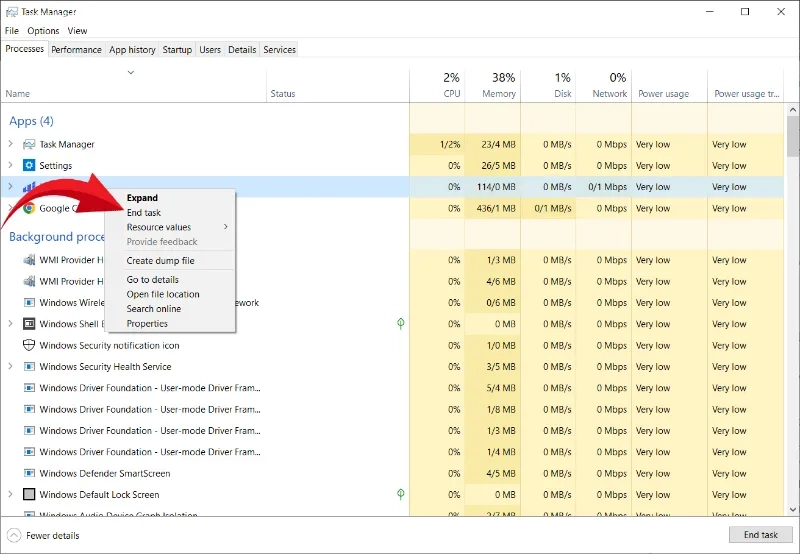Open the File menu
Viewport: 800px width, 554px height.
tap(12, 31)
